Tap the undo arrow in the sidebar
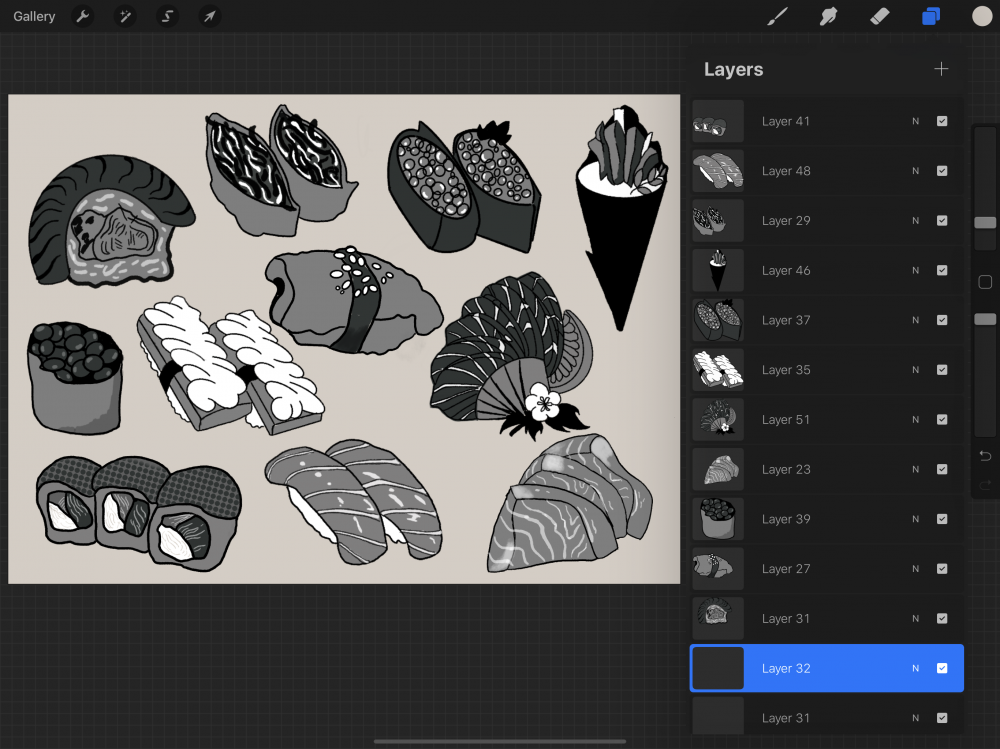The image size is (1000, 749). point(985,456)
